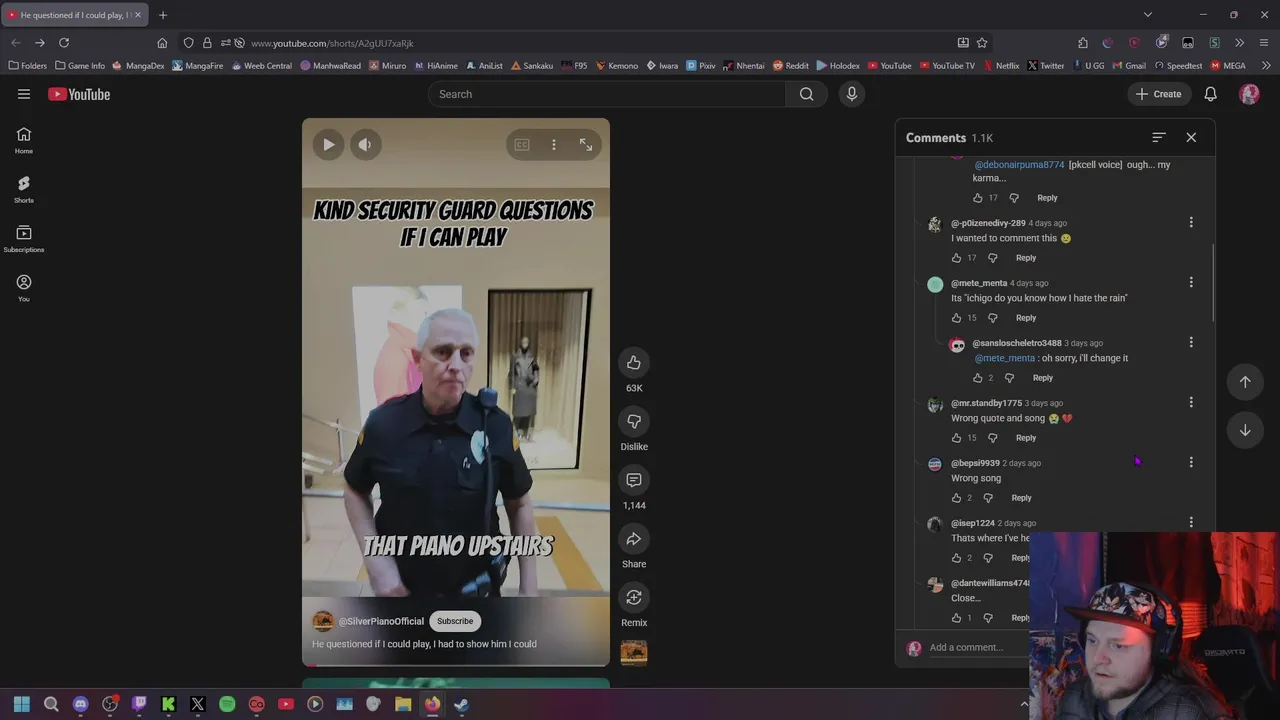Like the Short with 63K likes
Image resolution: width=1280 pixels, height=720 pixels.
pyautogui.click(x=634, y=362)
